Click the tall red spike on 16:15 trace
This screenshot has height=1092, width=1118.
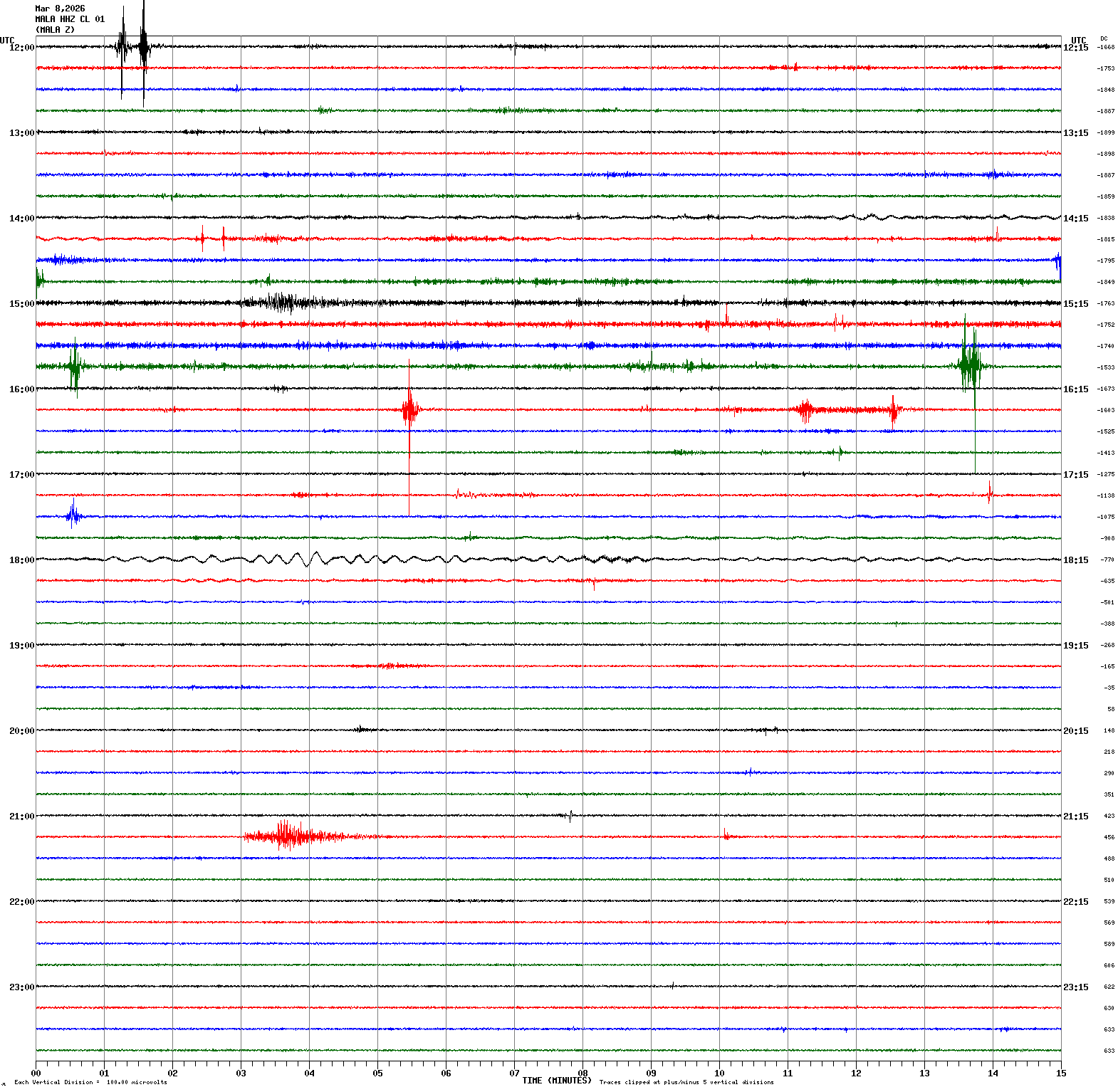409,411
